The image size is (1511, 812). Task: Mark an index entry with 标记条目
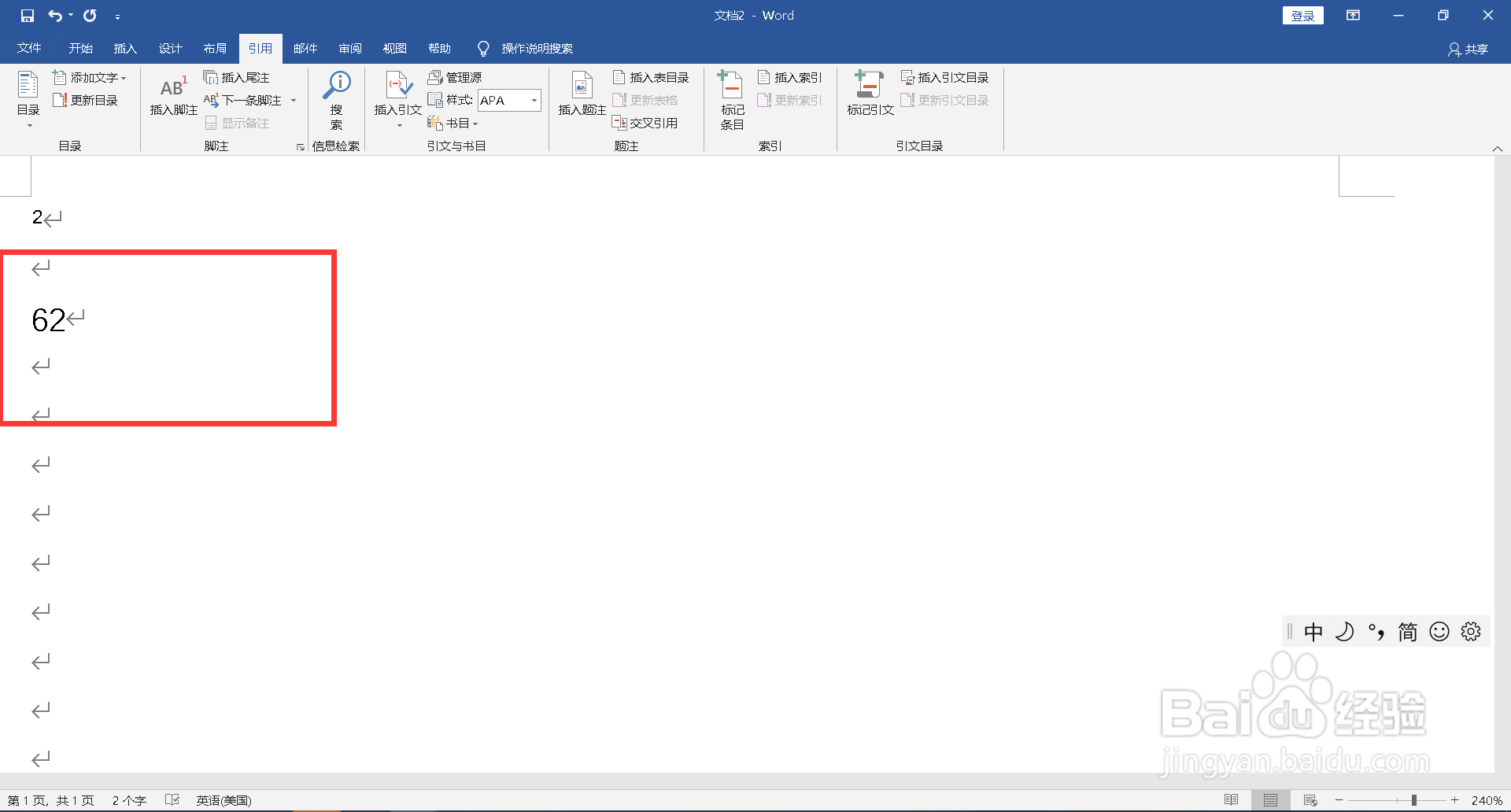(732, 100)
